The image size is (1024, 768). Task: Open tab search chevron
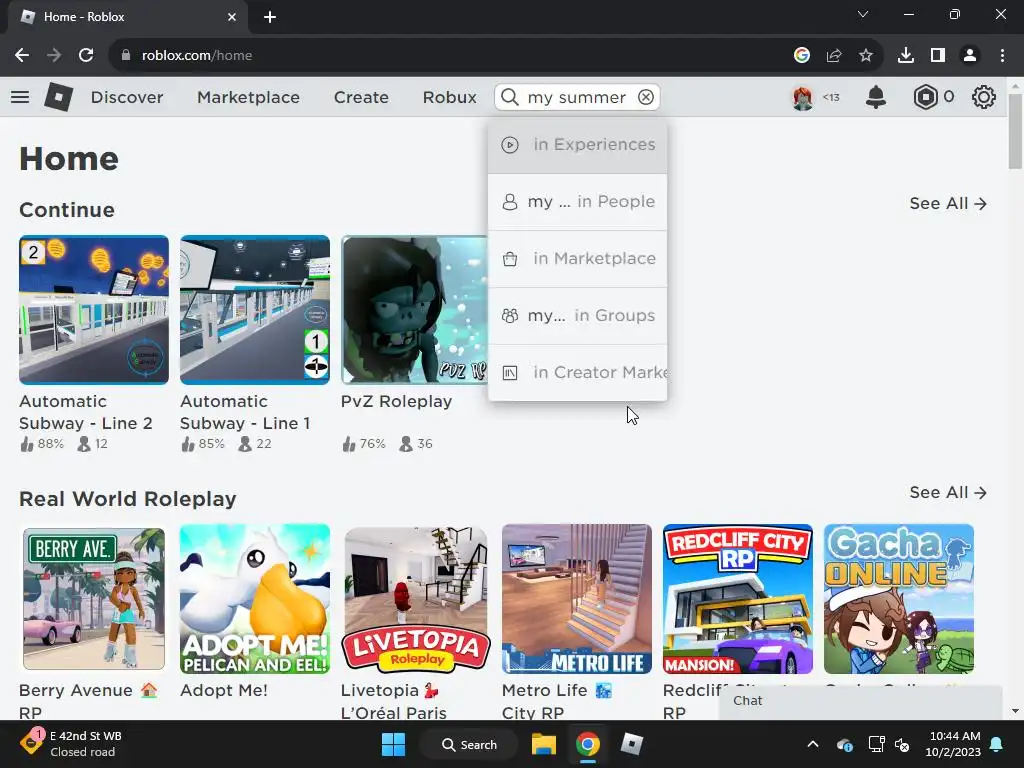pos(863,14)
